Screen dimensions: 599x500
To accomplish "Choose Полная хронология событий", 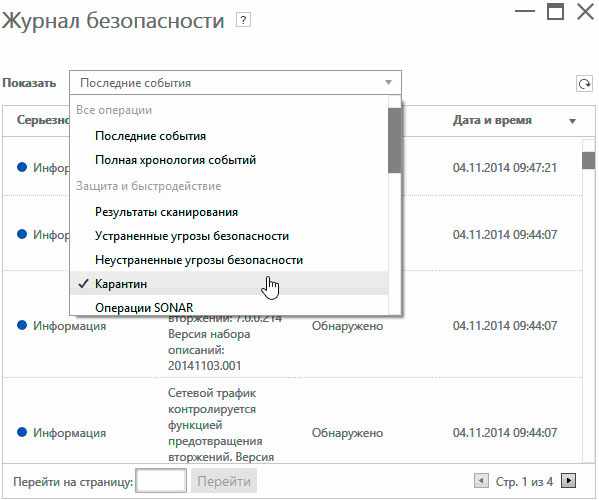I will pos(175,160).
